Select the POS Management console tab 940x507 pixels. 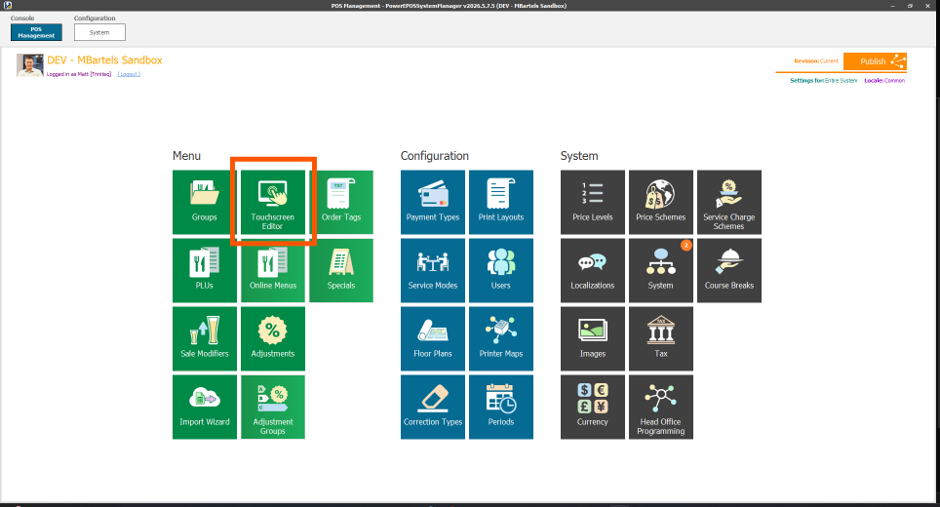click(37, 32)
